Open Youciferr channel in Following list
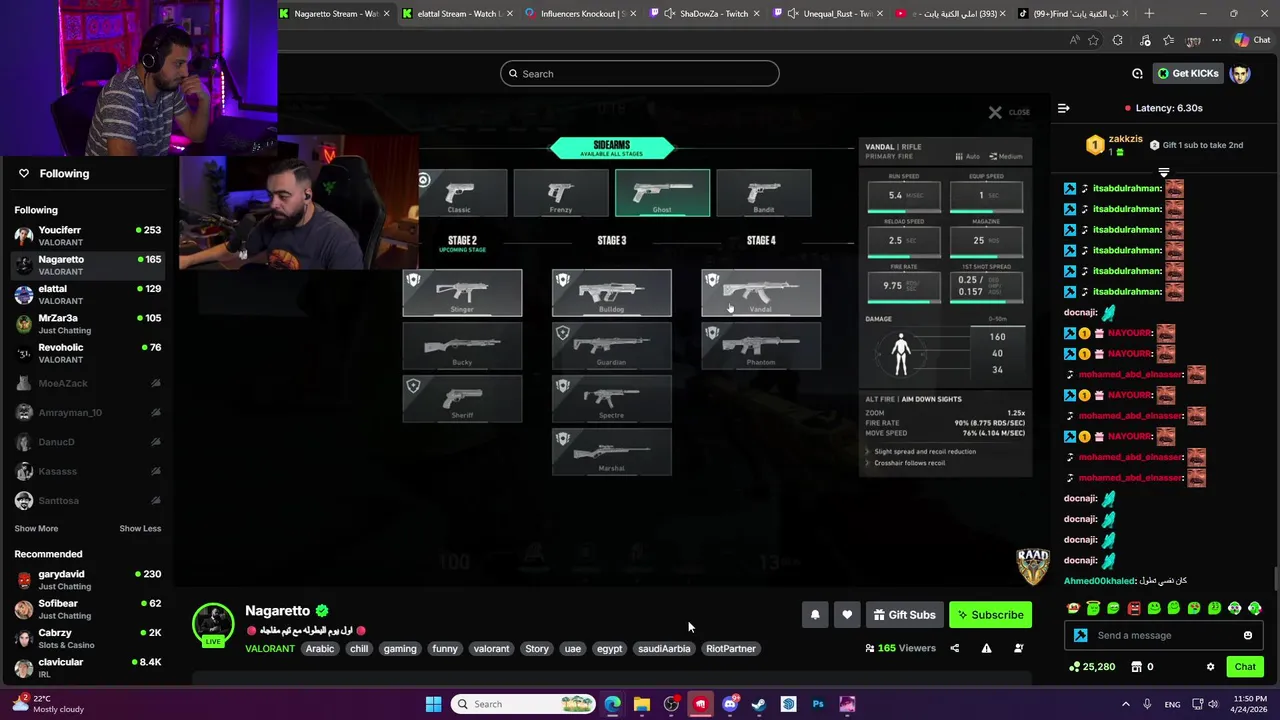1280x720 pixels. (88, 236)
